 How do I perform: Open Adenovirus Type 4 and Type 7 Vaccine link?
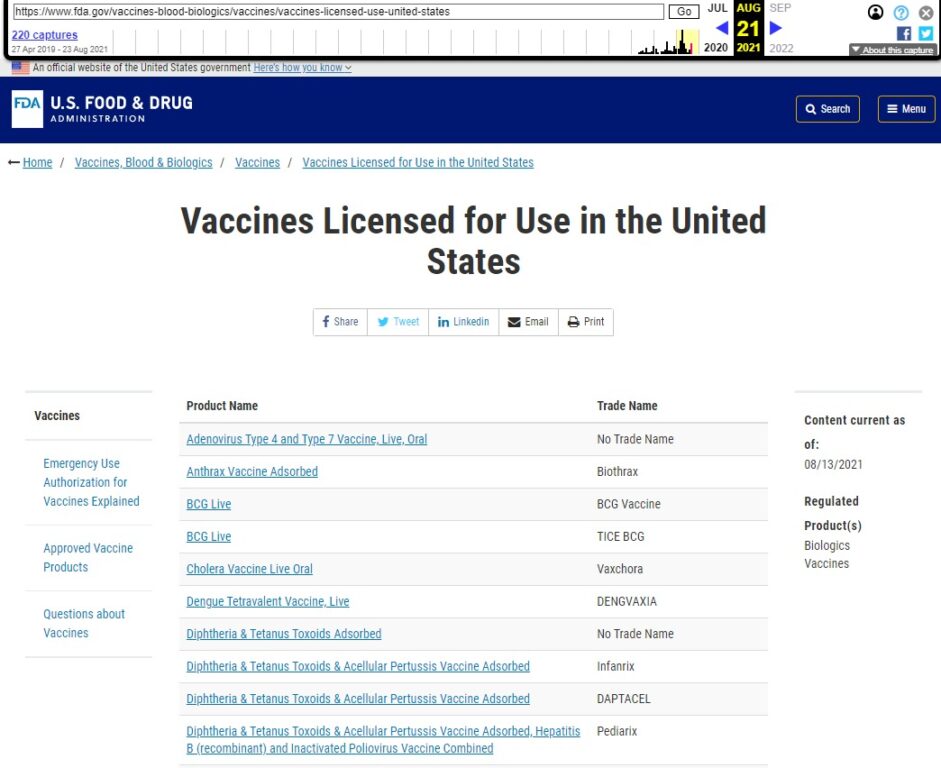(307, 439)
